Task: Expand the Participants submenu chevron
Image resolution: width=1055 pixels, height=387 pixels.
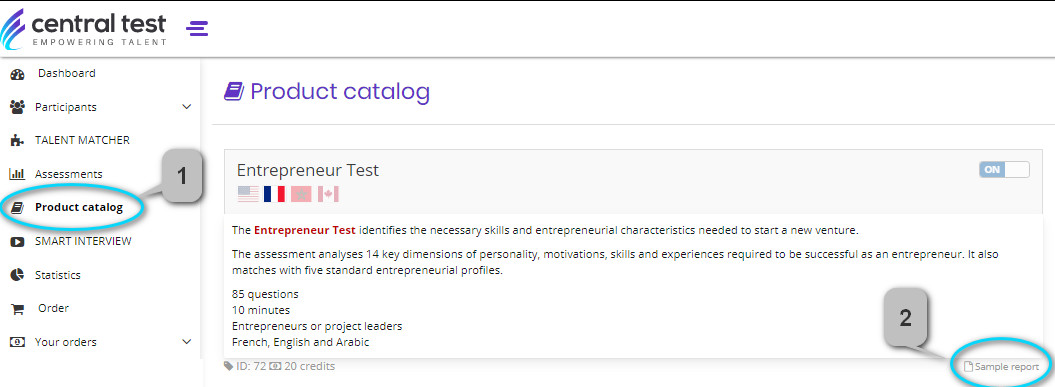Action: coord(187,107)
